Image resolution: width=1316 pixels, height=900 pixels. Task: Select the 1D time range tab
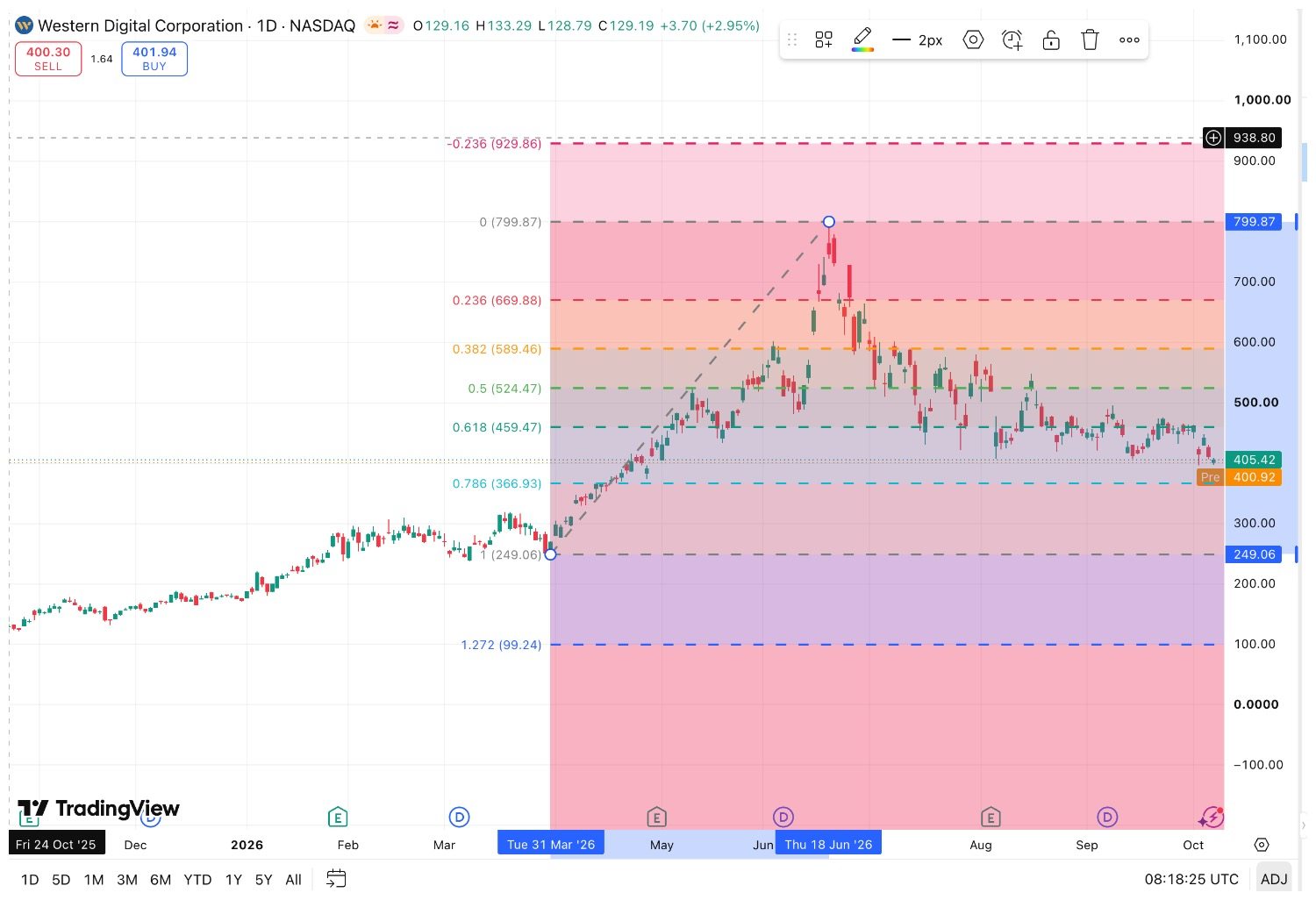coord(30,879)
